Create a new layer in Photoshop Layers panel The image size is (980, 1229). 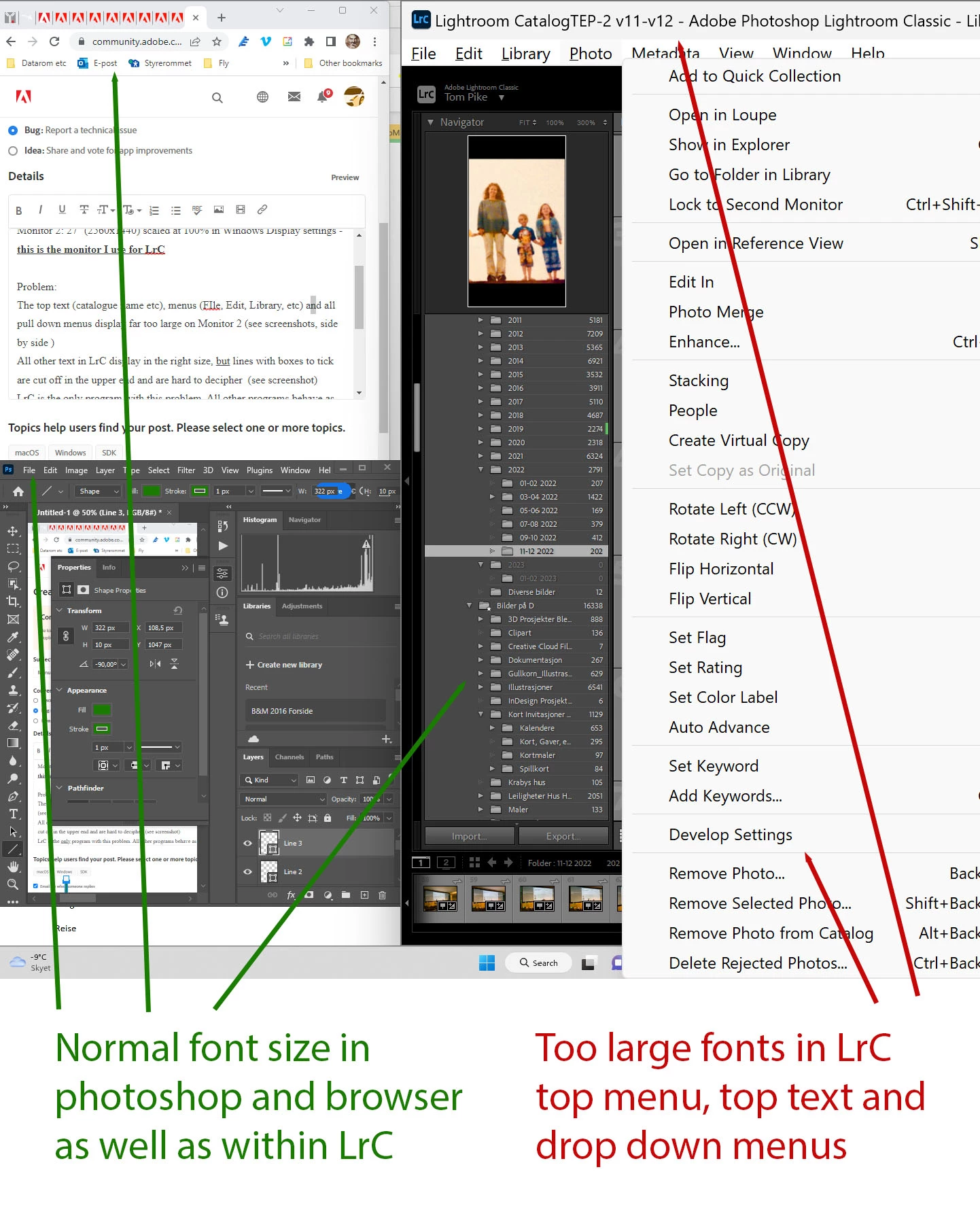point(364,895)
